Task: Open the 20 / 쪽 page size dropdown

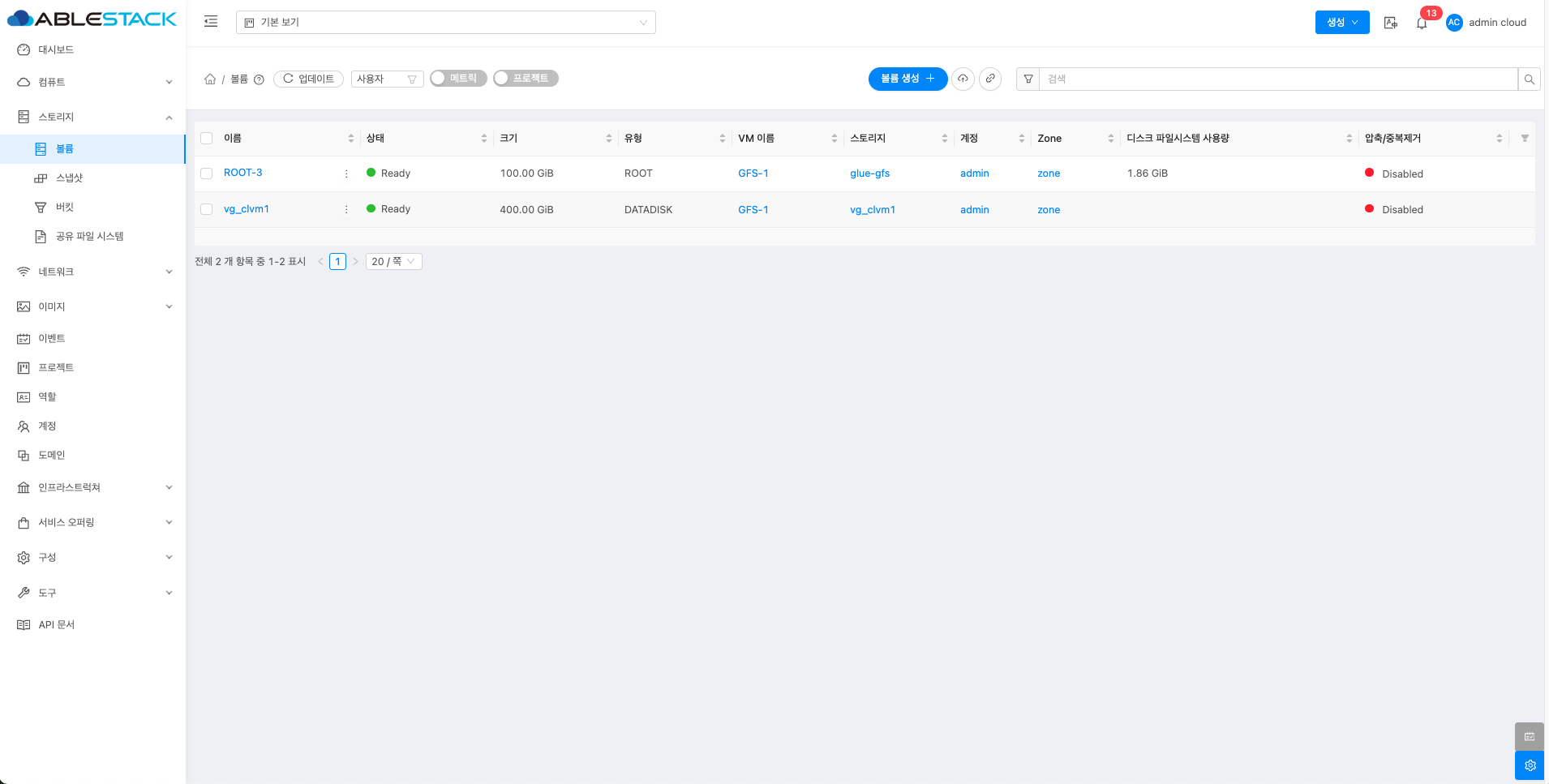Action: 393,261
